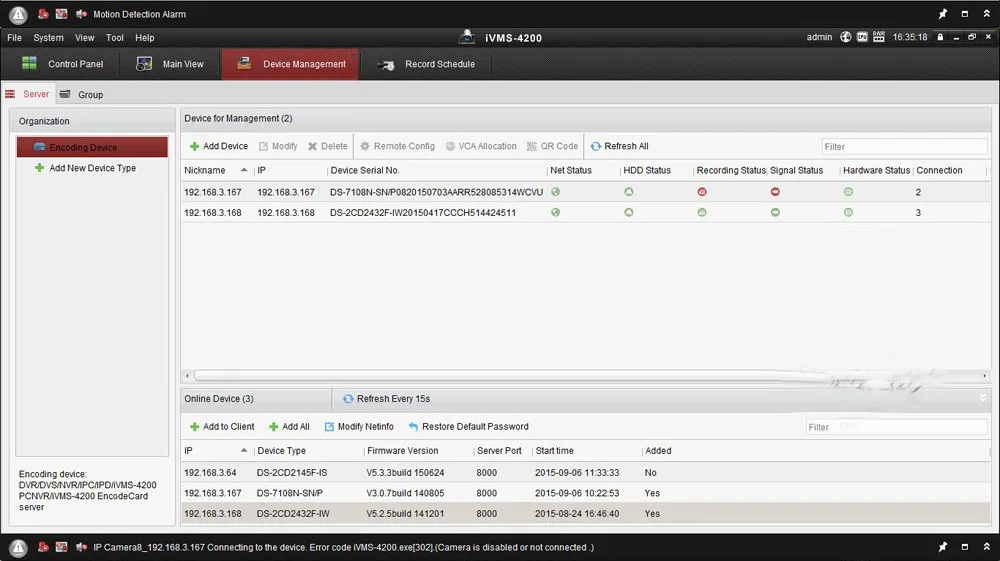Open the System menu
Screen dimensions: 1000x561
coord(48,38)
